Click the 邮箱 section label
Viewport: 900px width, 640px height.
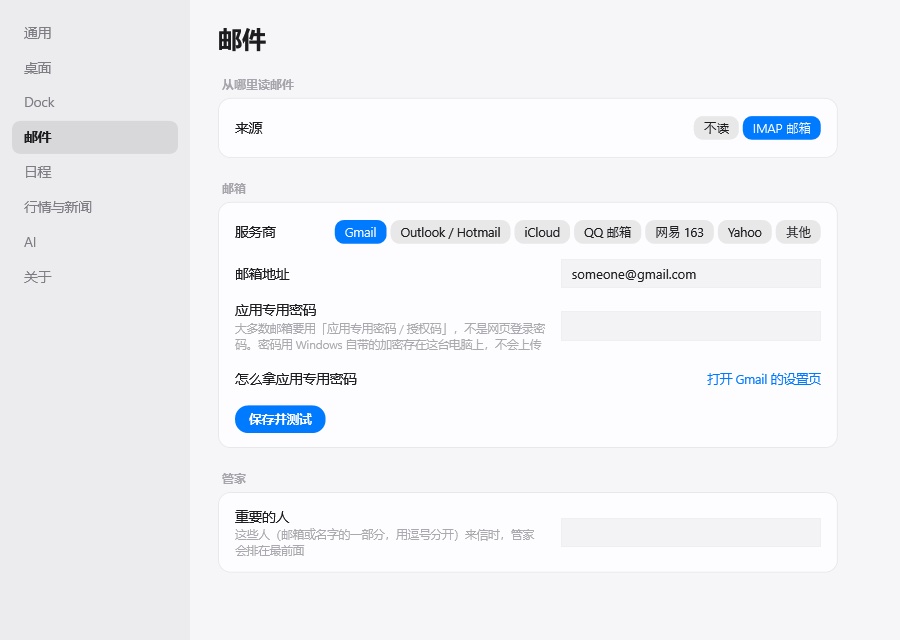click(234, 189)
